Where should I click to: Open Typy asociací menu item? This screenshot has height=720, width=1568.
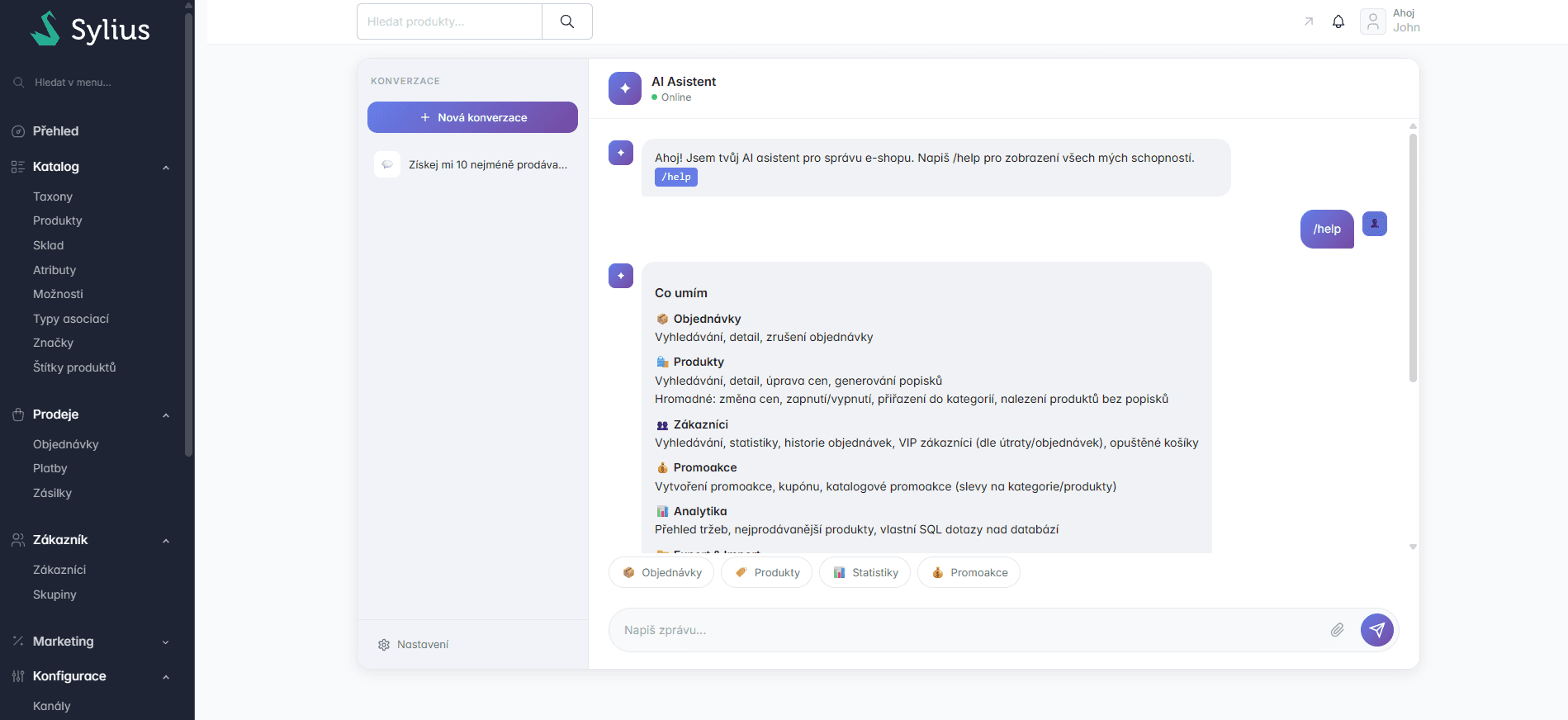click(71, 319)
